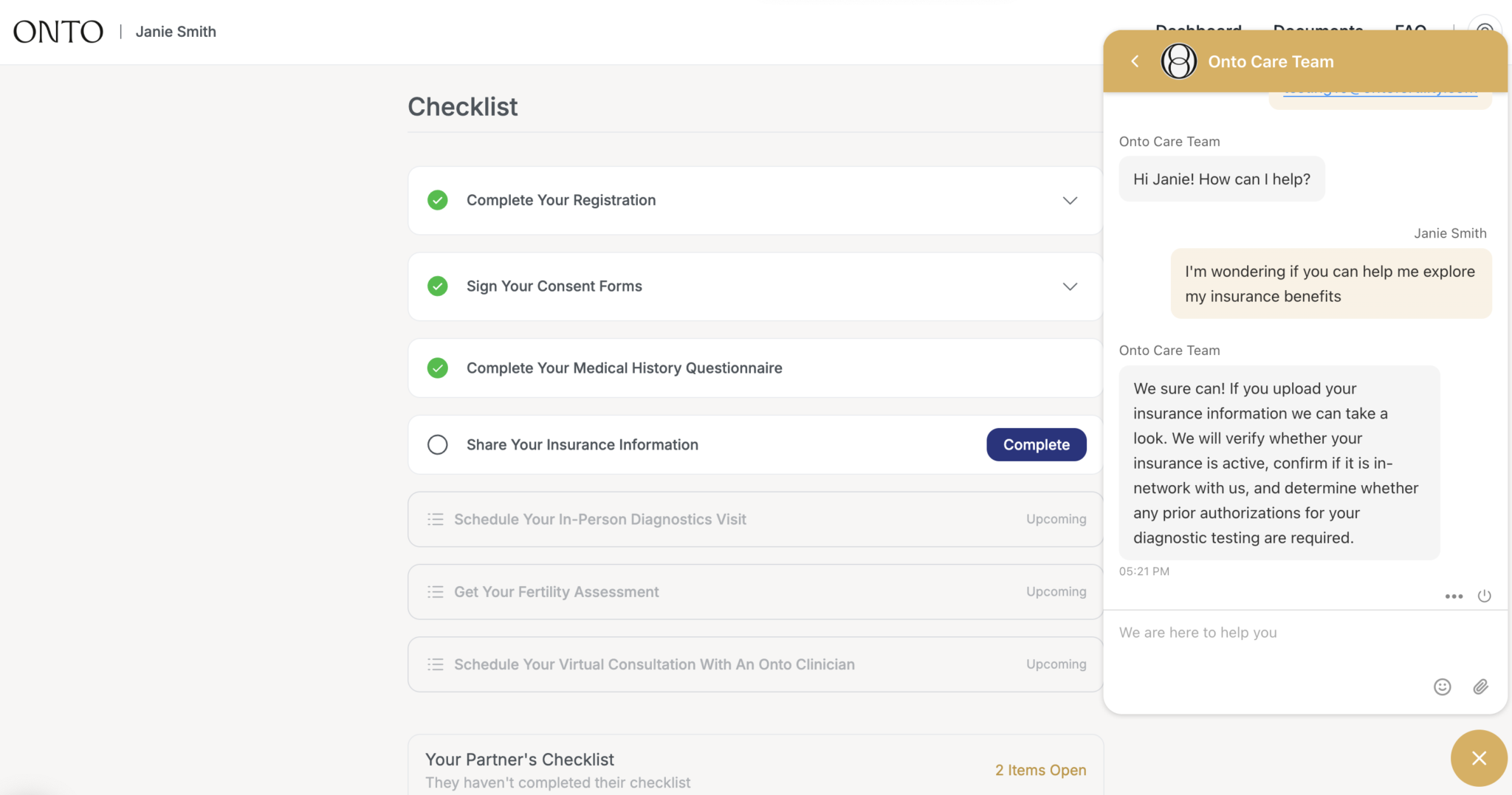This screenshot has width=1512, height=795.
Task: Open the Dashboard menu item
Action: (1198, 31)
